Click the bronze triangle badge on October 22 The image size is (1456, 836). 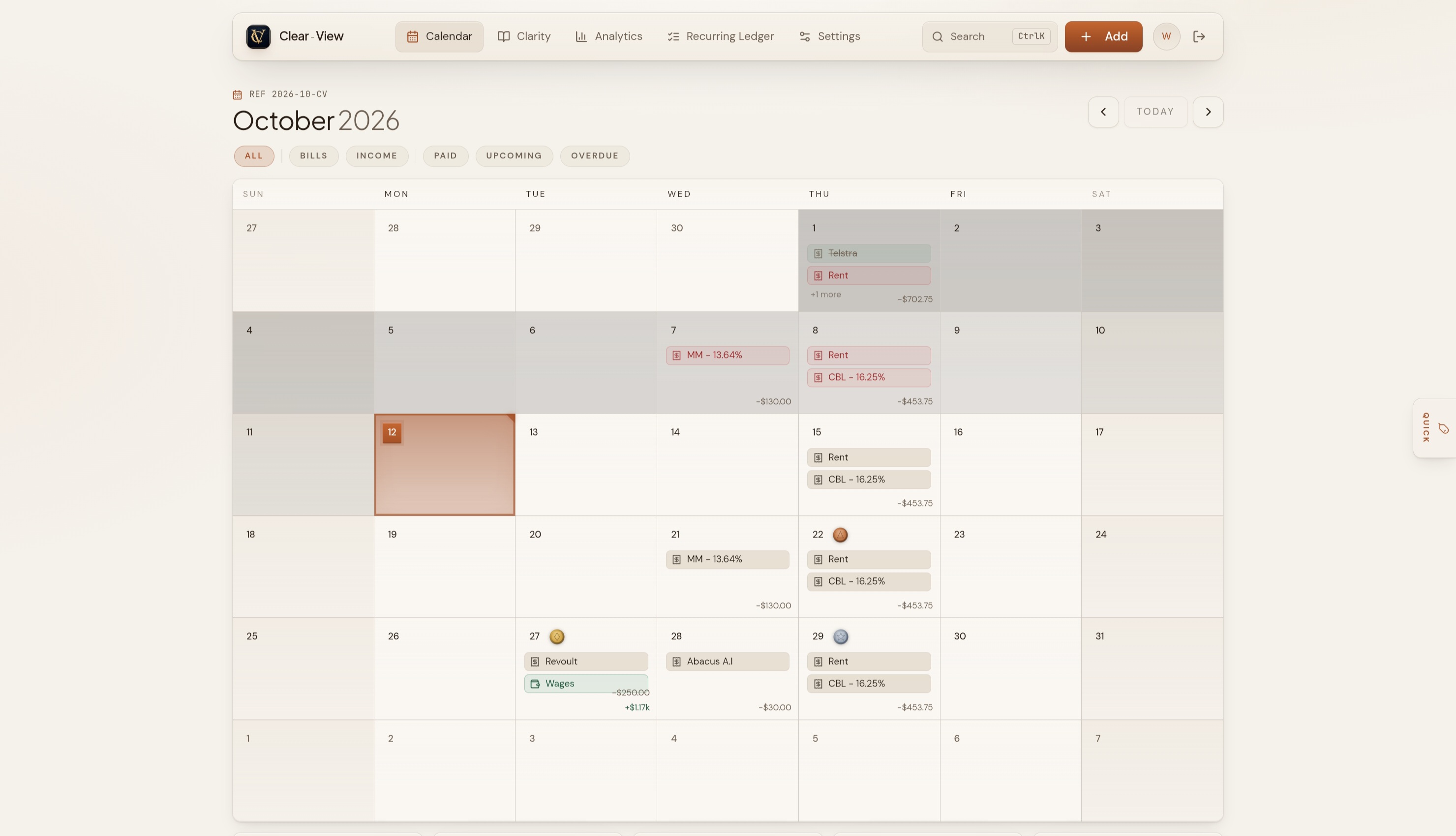(x=840, y=535)
